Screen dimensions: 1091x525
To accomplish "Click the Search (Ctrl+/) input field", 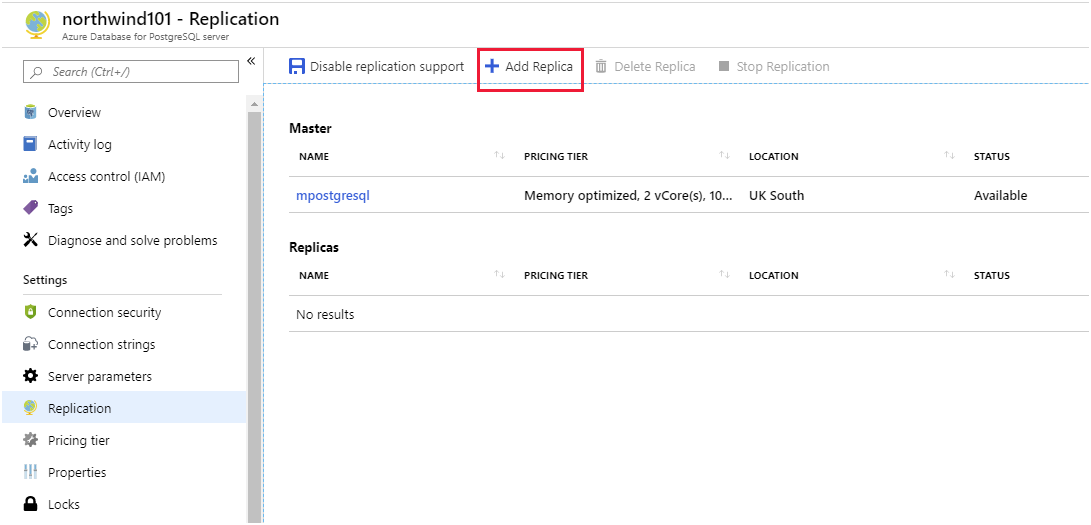I will (x=132, y=72).
